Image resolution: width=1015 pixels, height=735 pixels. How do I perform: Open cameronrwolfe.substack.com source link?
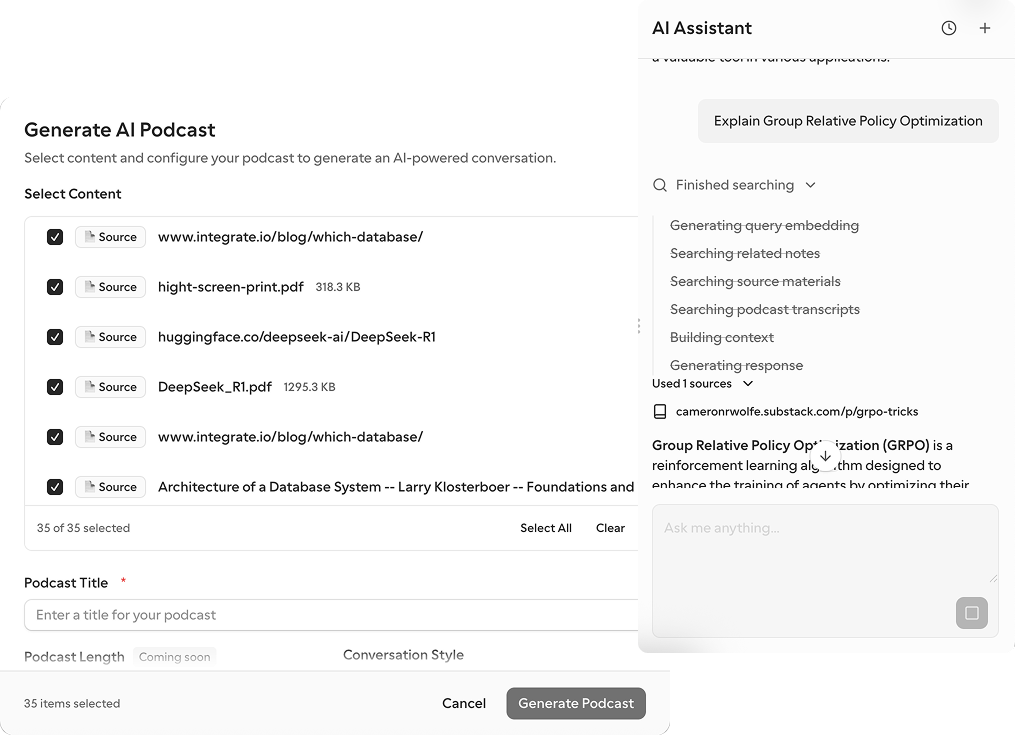point(797,411)
